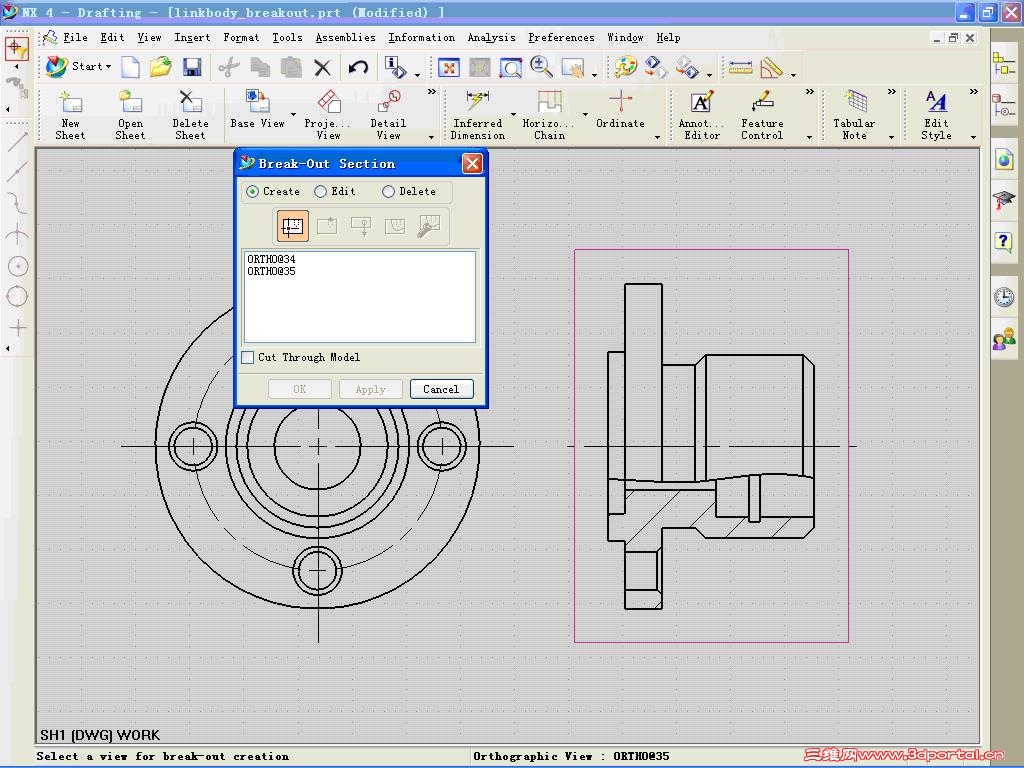Enable the Cut Through Model checkbox

tap(248, 357)
